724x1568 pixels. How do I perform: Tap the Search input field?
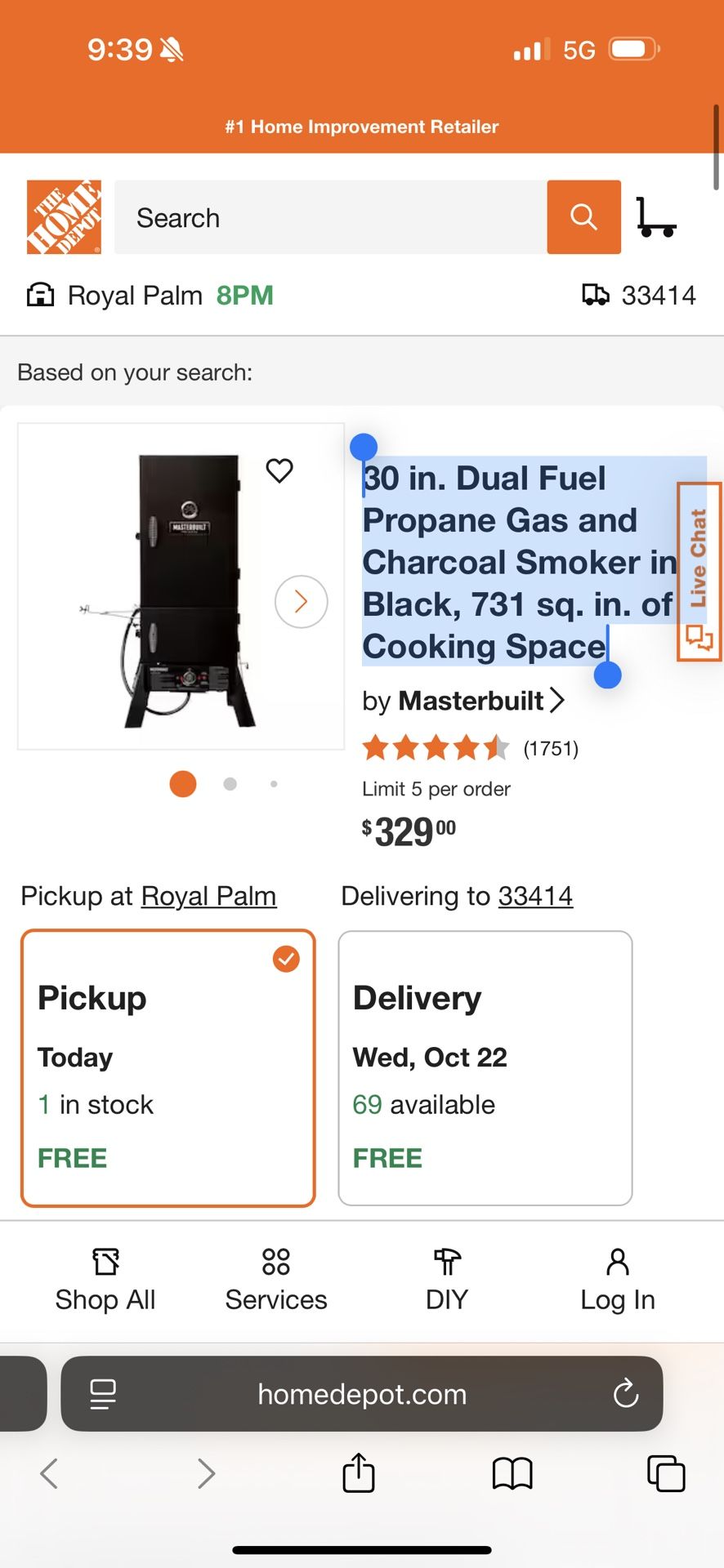(x=330, y=217)
